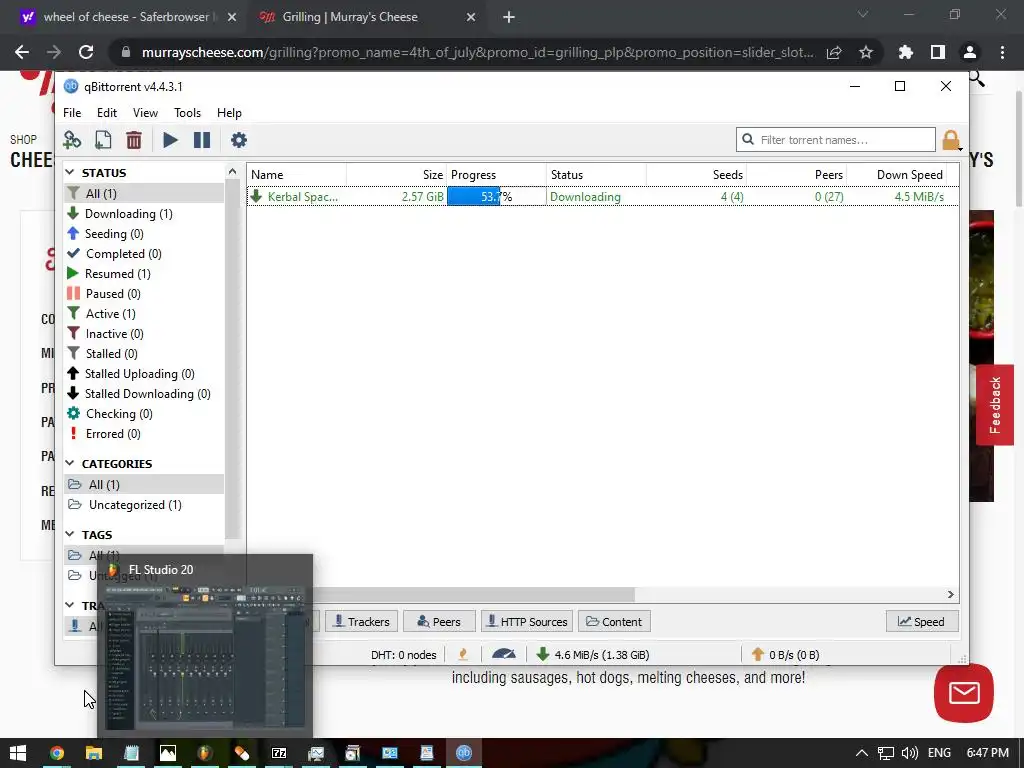Open the Peers tab
The height and width of the screenshot is (768, 1024).
pos(439,622)
